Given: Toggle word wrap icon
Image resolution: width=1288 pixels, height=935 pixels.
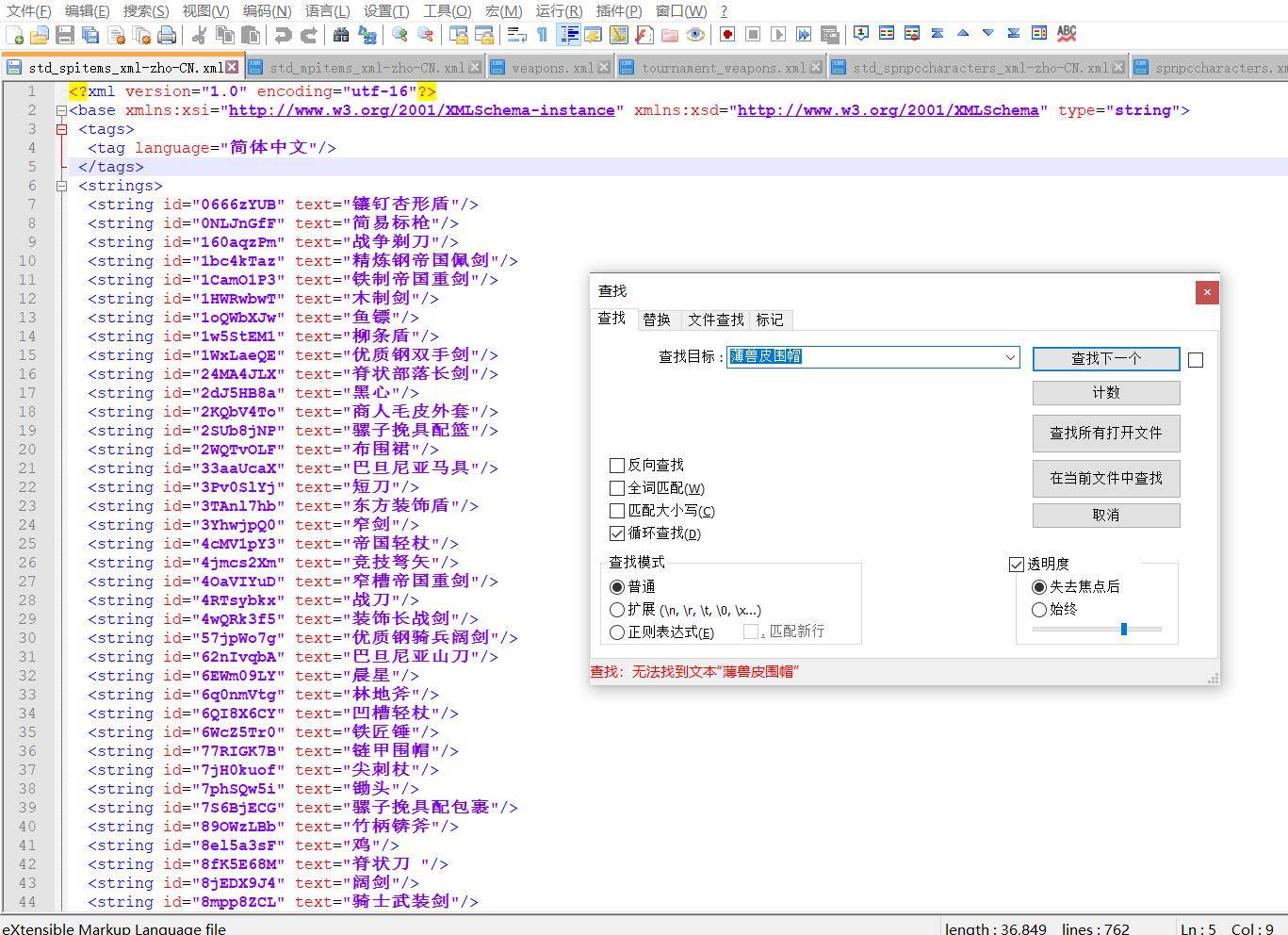Looking at the screenshot, I should (x=516, y=35).
